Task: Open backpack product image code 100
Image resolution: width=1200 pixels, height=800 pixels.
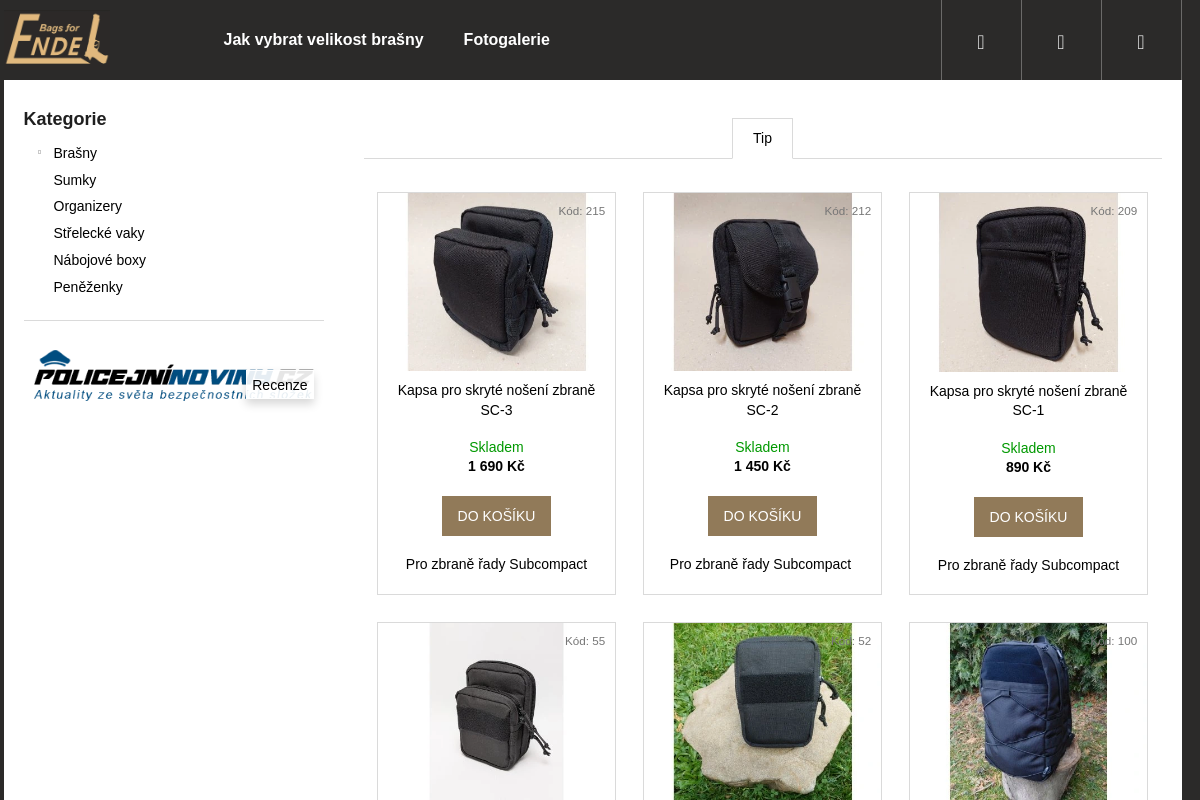Action: (1028, 711)
